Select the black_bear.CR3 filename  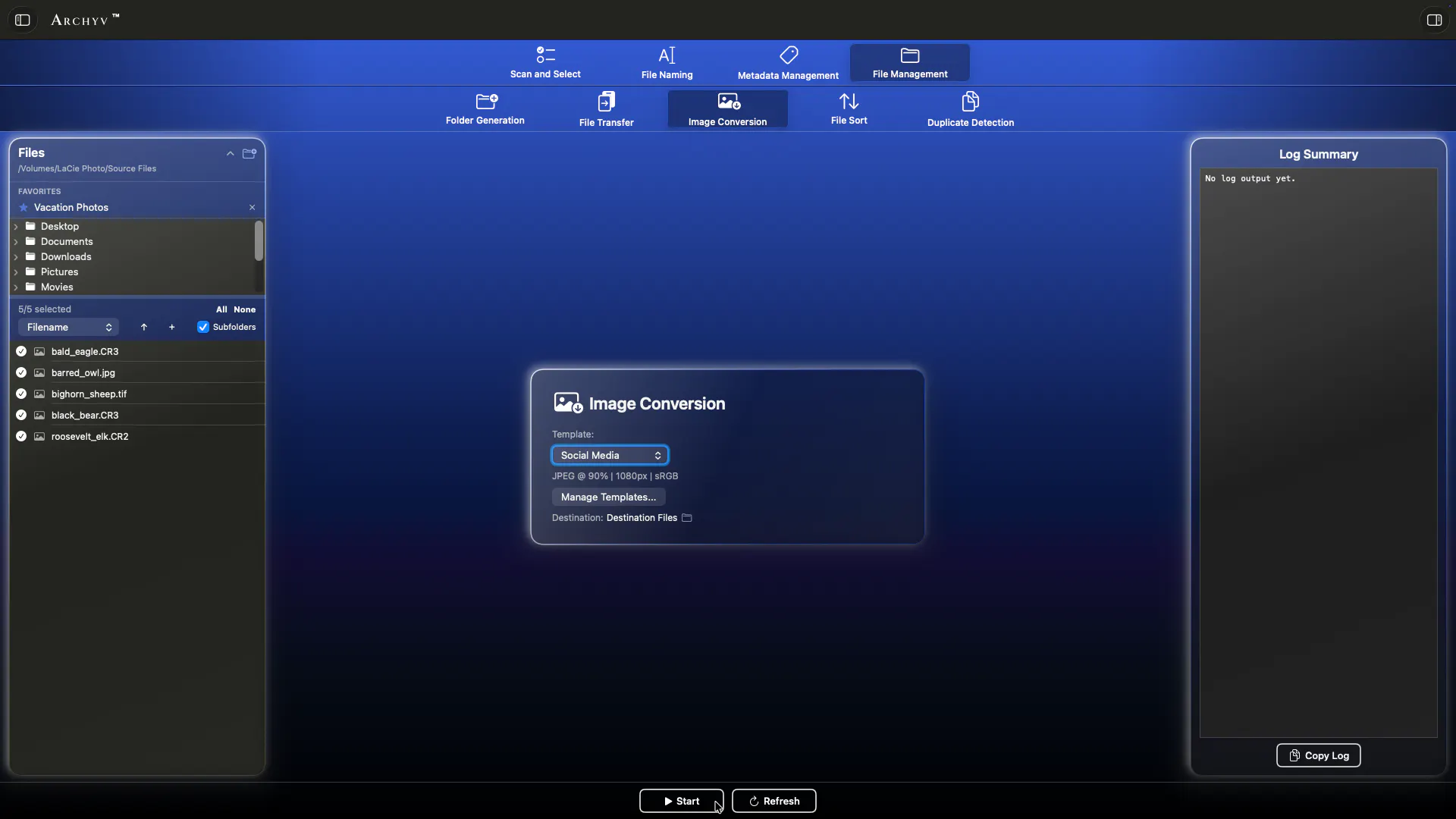pyautogui.click(x=85, y=416)
